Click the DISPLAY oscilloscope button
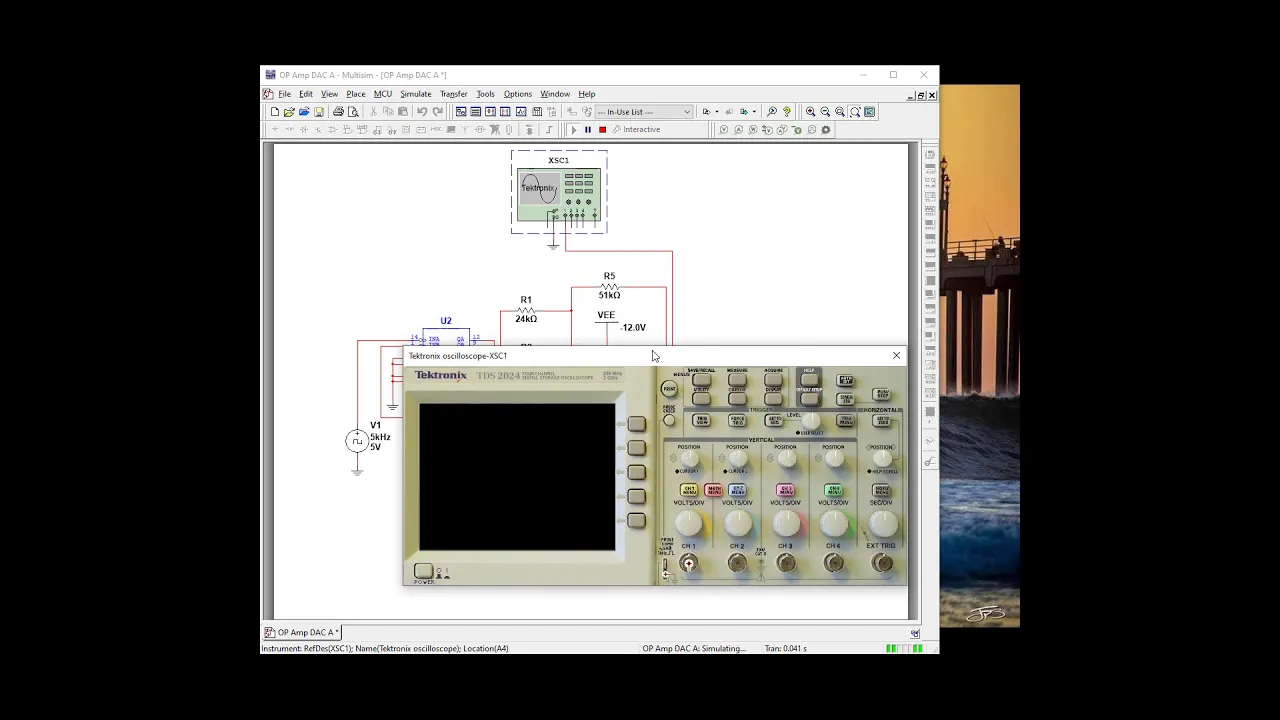Screen dimensions: 1280x720 (x=774, y=398)
